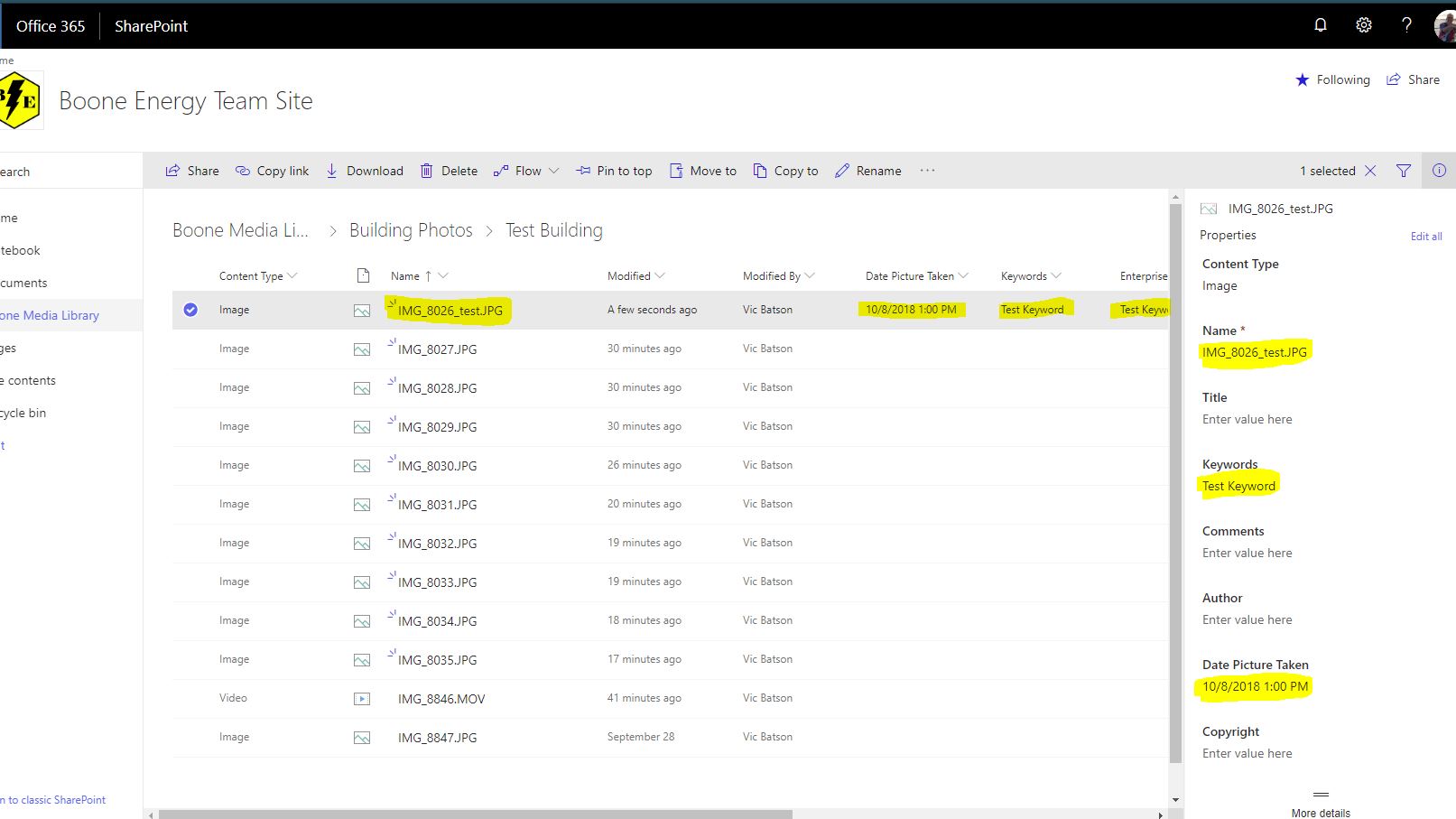Click Edit all in properties pane

[1426, 237]
